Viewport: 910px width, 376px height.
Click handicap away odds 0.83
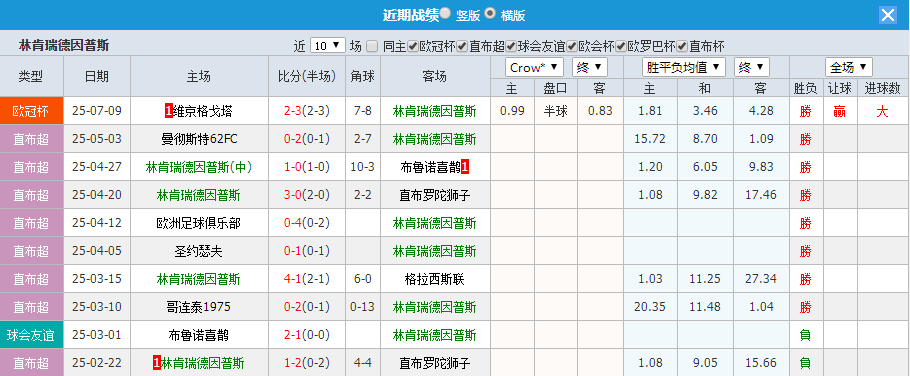pyautogui.click(x=600, y=111)
